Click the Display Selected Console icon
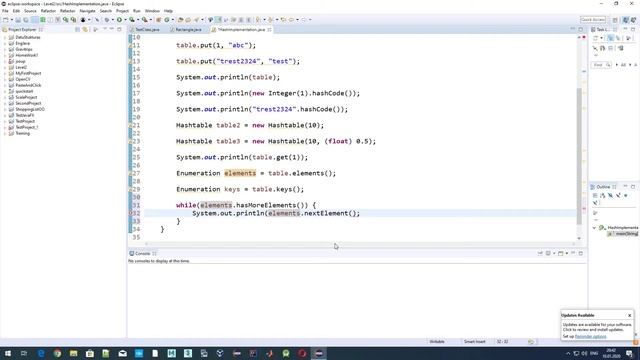Image resolution: width=640 pixels, height=360 pixels. (549, 253)
